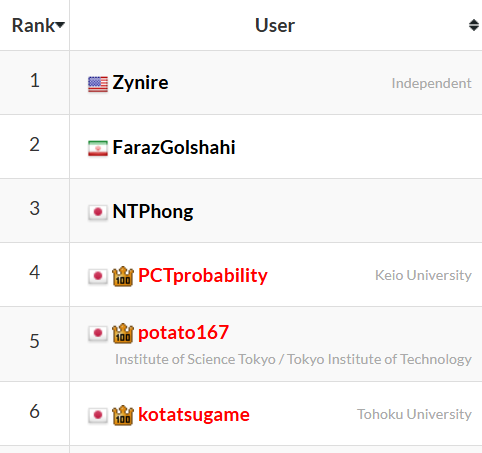Sort by Rank column header
This screenshot has width=482, height=453.
pos(38,25)
